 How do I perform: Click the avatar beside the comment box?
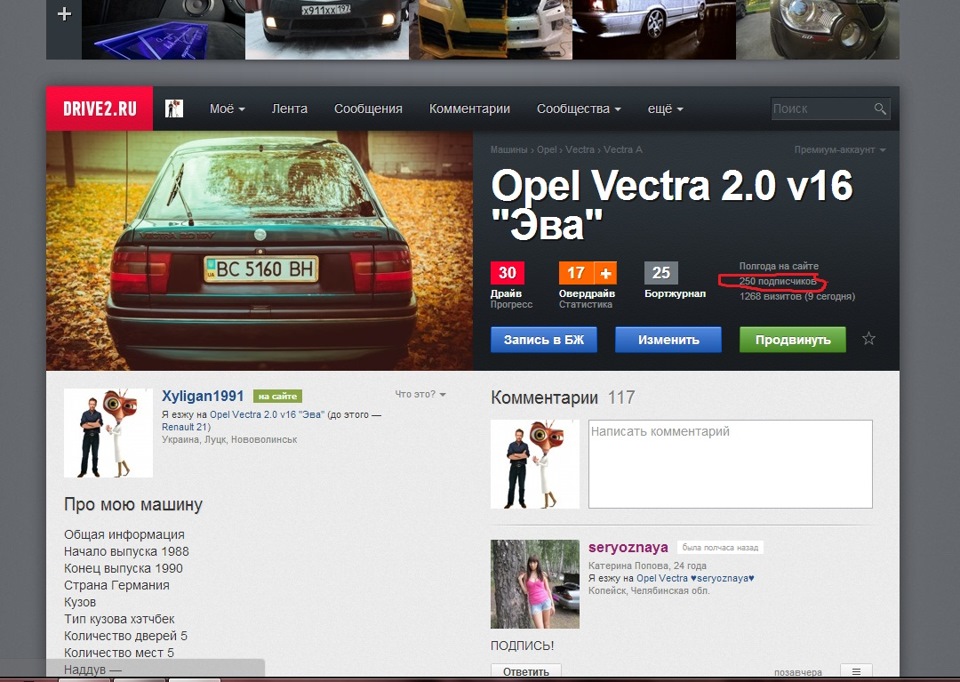pos(535,464)
